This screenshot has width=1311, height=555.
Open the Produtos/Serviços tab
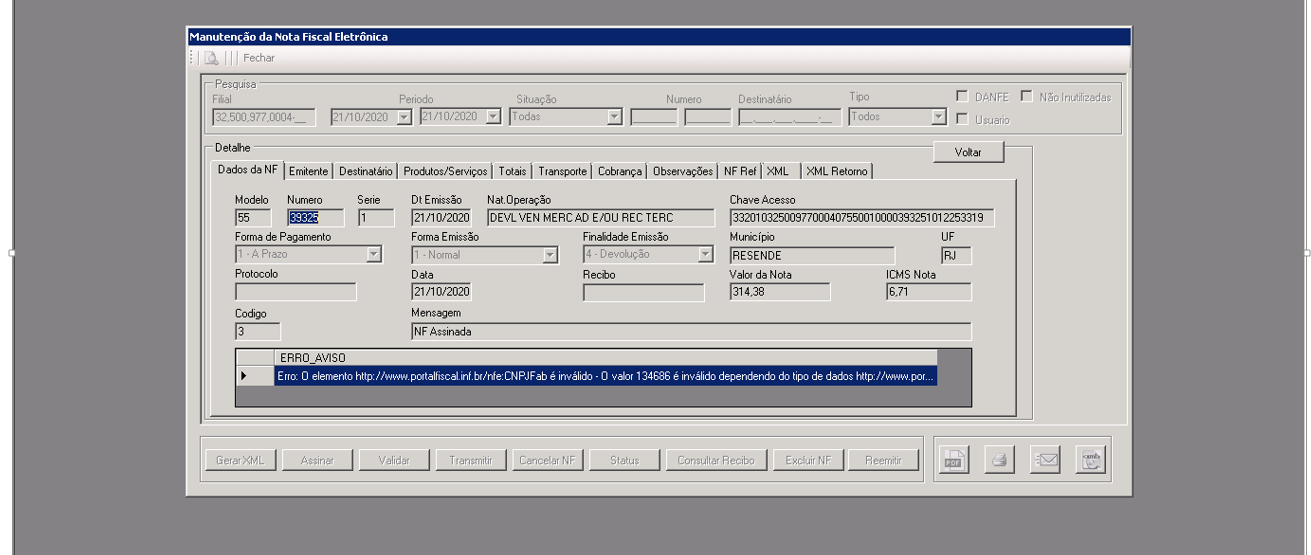pyautogui.click(x=445, y=171)
